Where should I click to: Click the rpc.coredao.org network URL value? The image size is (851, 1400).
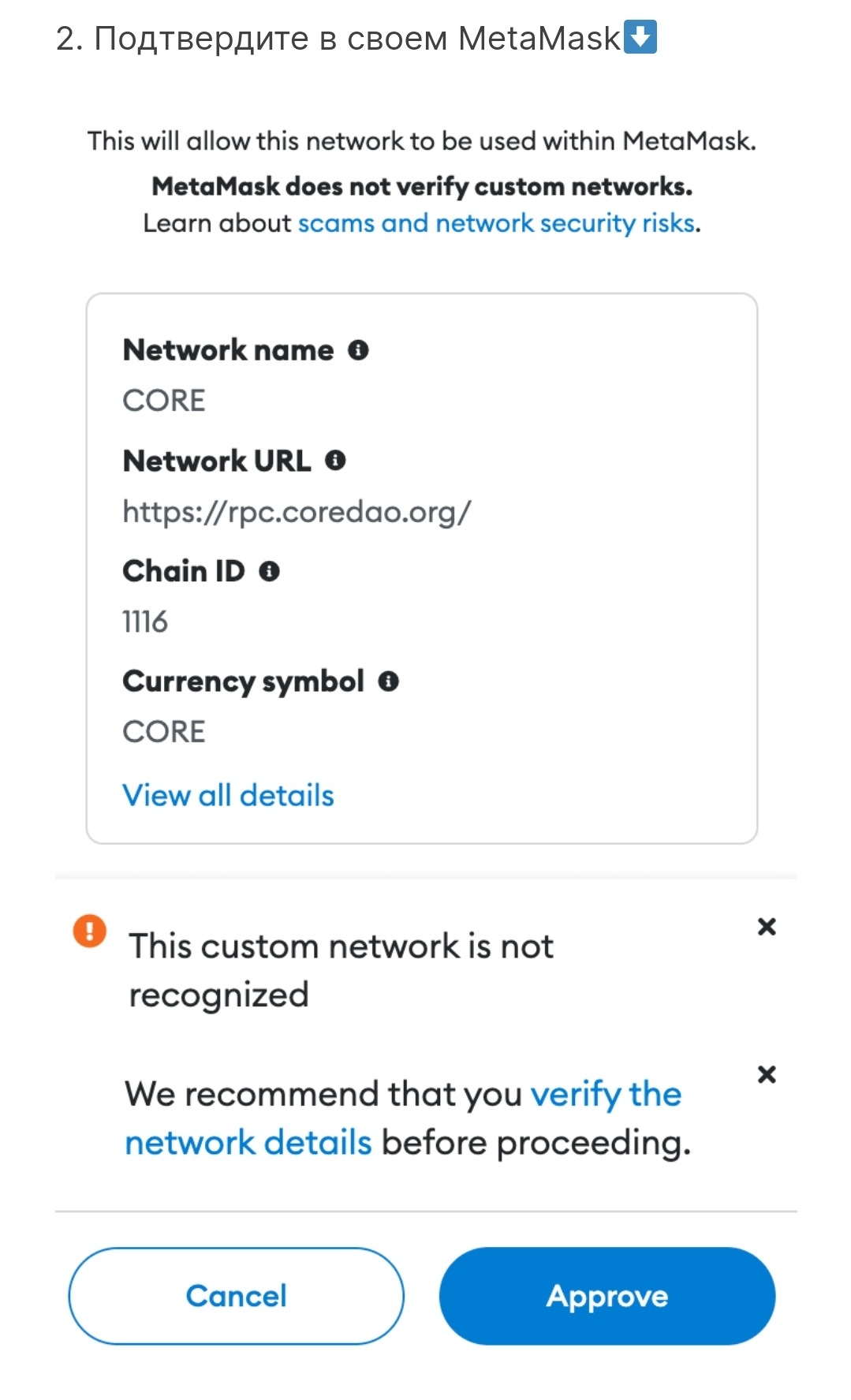[297, 513]
